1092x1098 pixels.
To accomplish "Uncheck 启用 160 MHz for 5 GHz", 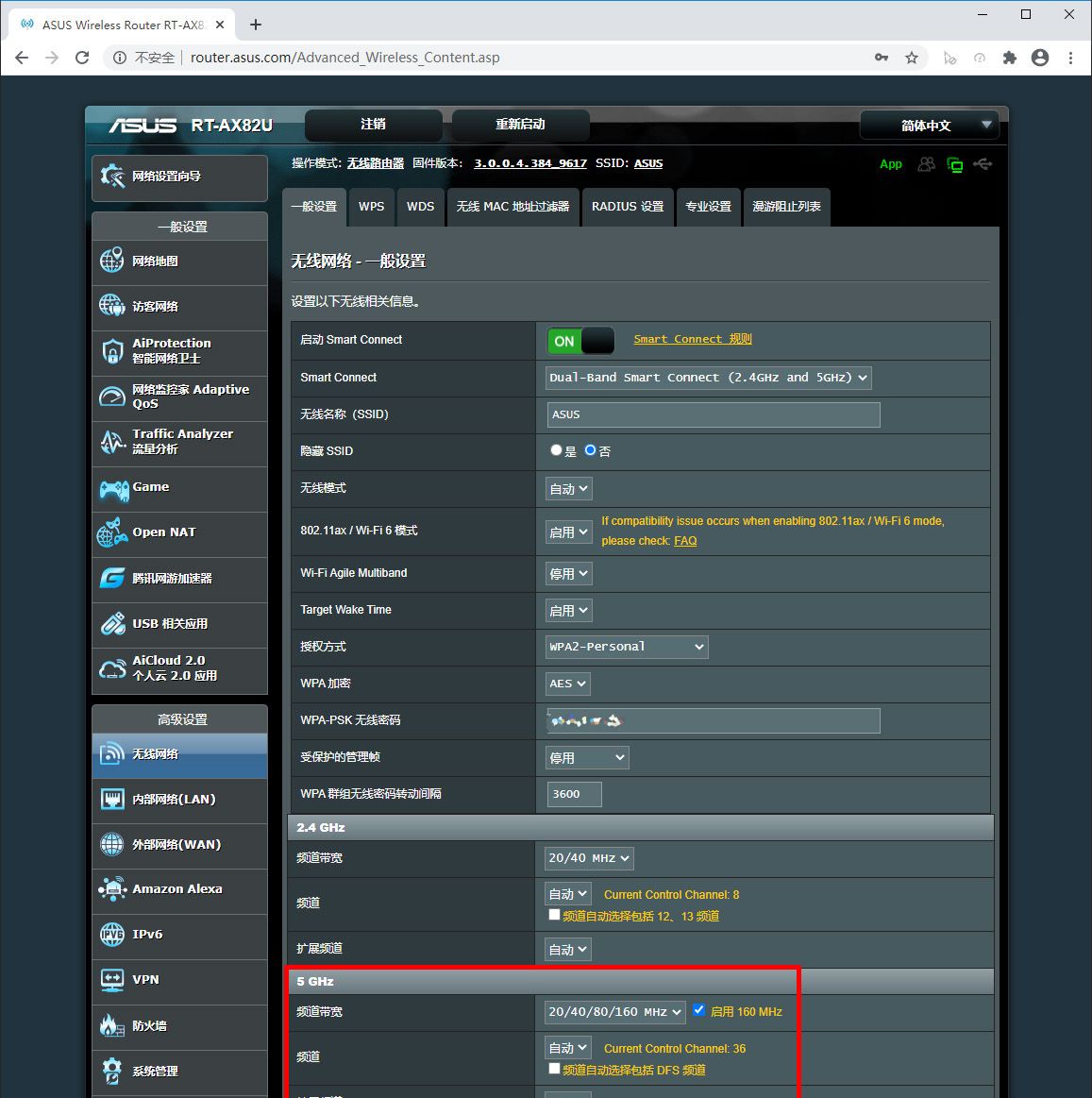I will tap(699, 1009).
